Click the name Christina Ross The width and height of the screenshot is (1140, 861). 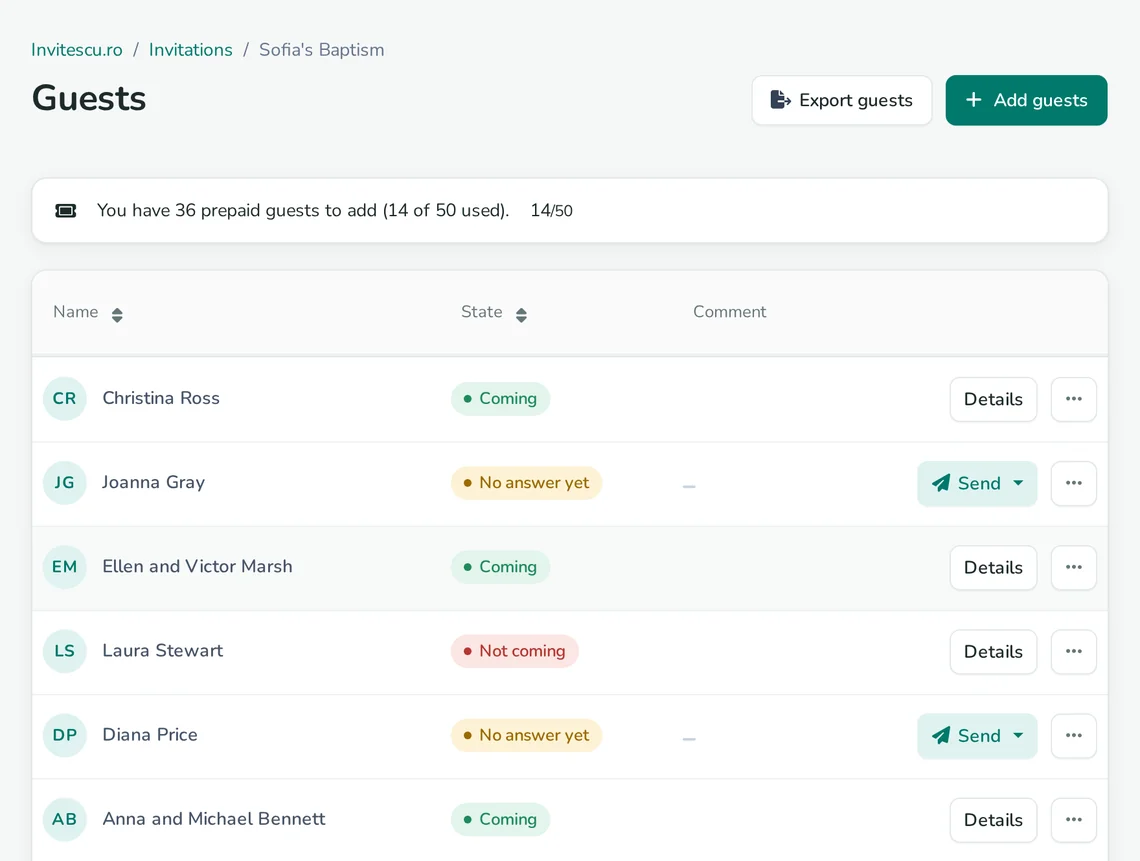point(161,399)
